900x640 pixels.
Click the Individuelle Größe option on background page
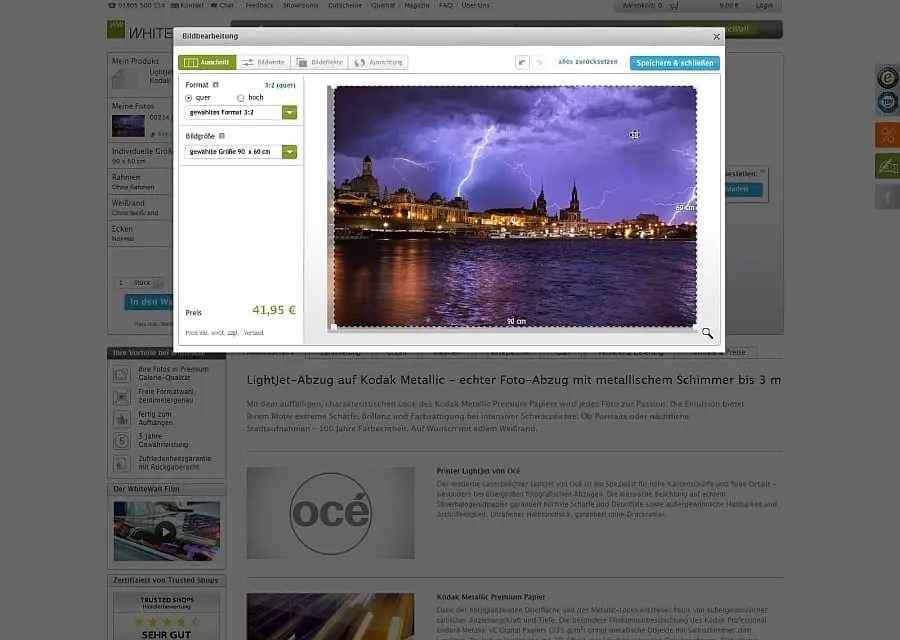140,156
